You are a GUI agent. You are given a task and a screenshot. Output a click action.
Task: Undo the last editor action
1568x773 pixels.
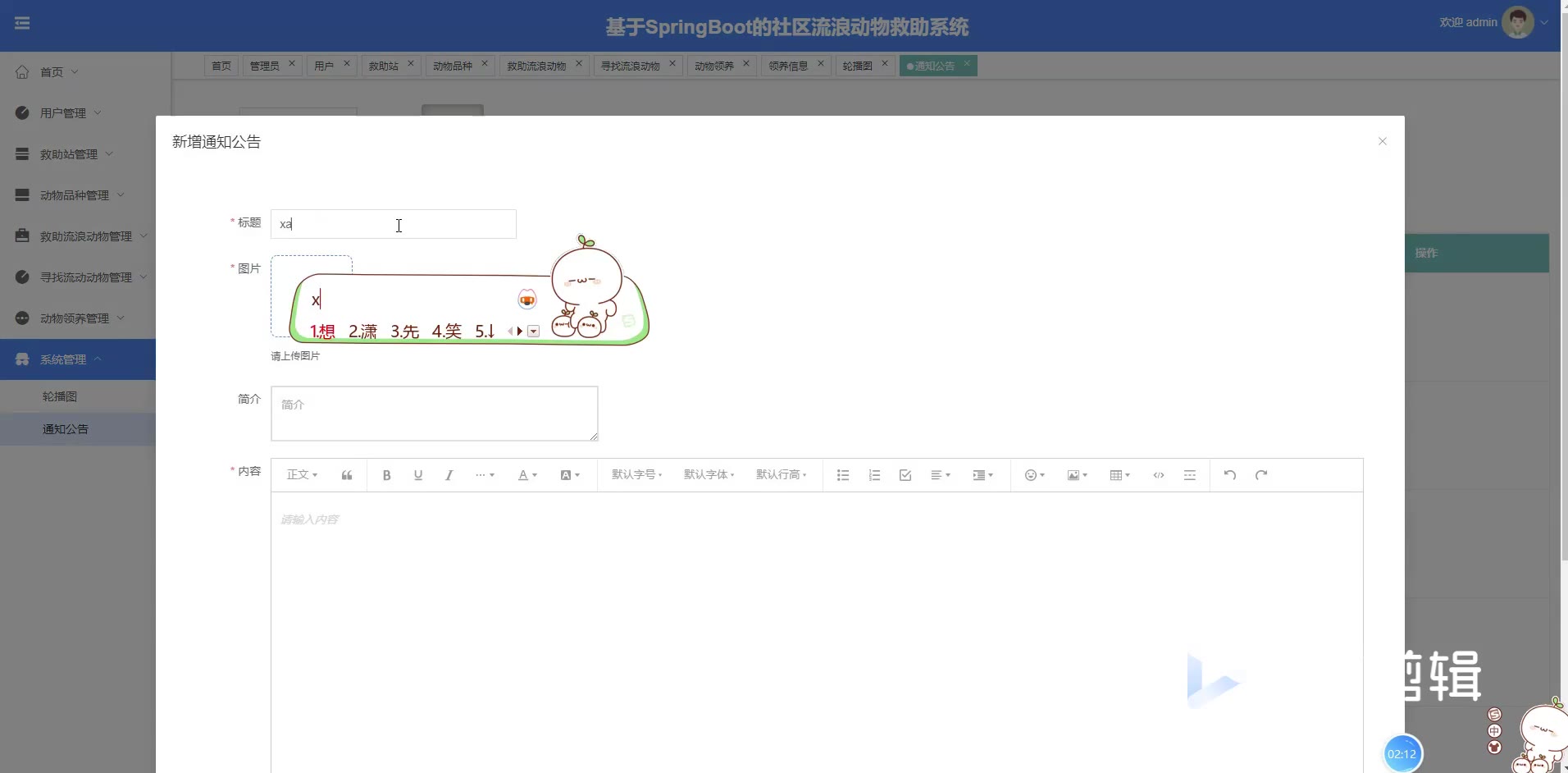1229,475
